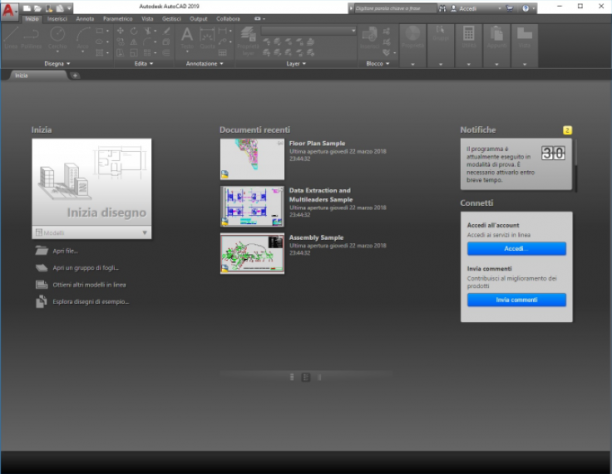Click the Proprietà layer icon

pyautogui.click(x=248, y=41)
